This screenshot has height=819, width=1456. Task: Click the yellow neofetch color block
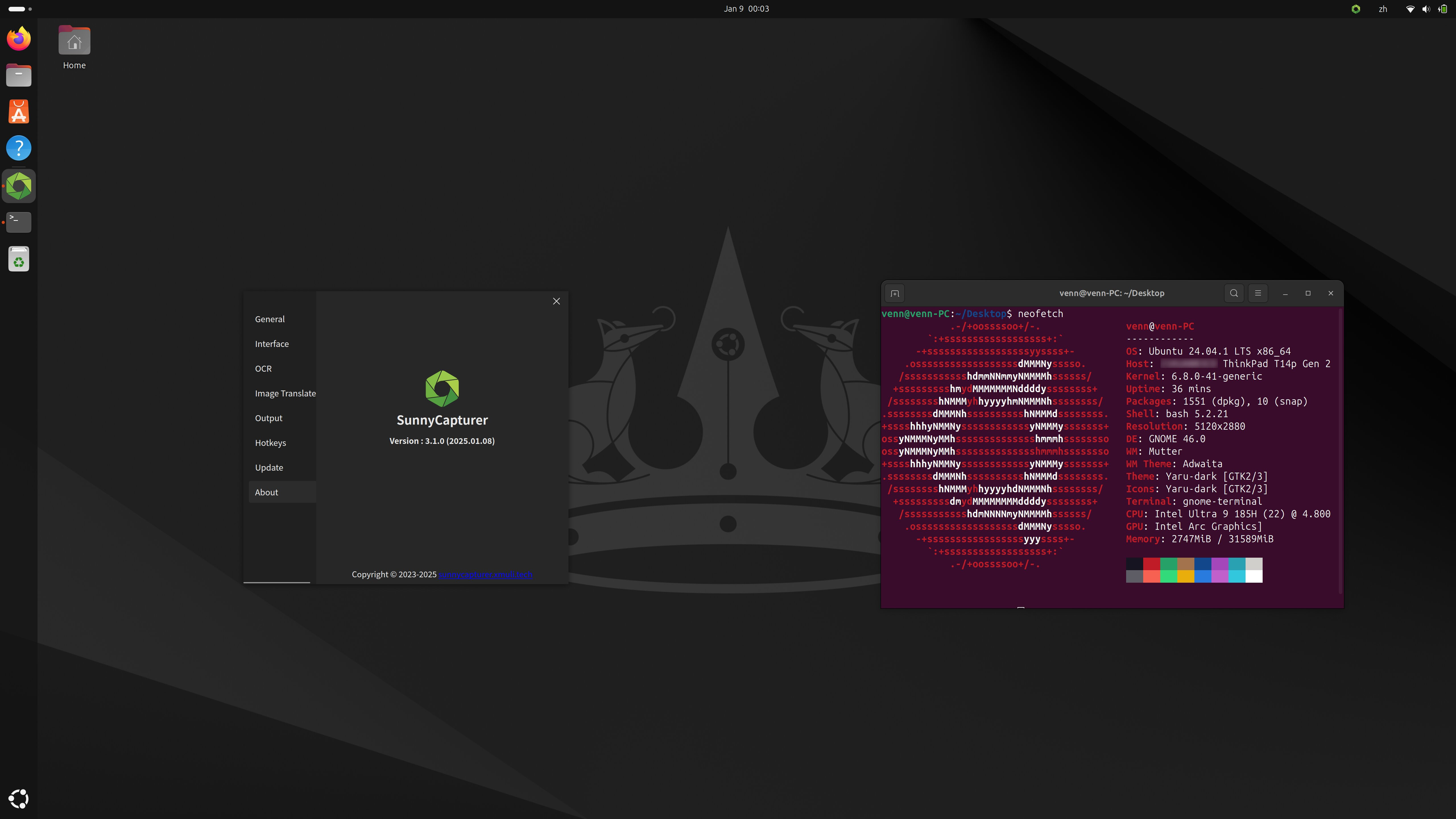point(1186,576)
